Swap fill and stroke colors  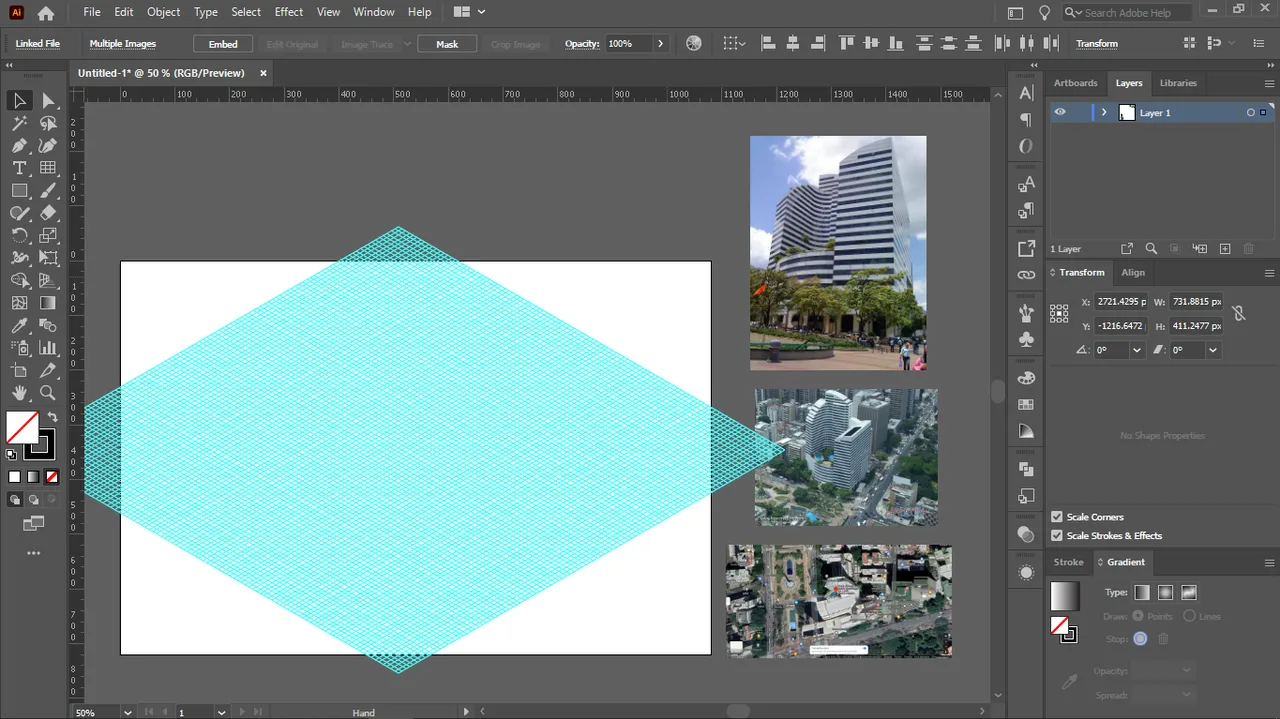(x=52, y=417)
